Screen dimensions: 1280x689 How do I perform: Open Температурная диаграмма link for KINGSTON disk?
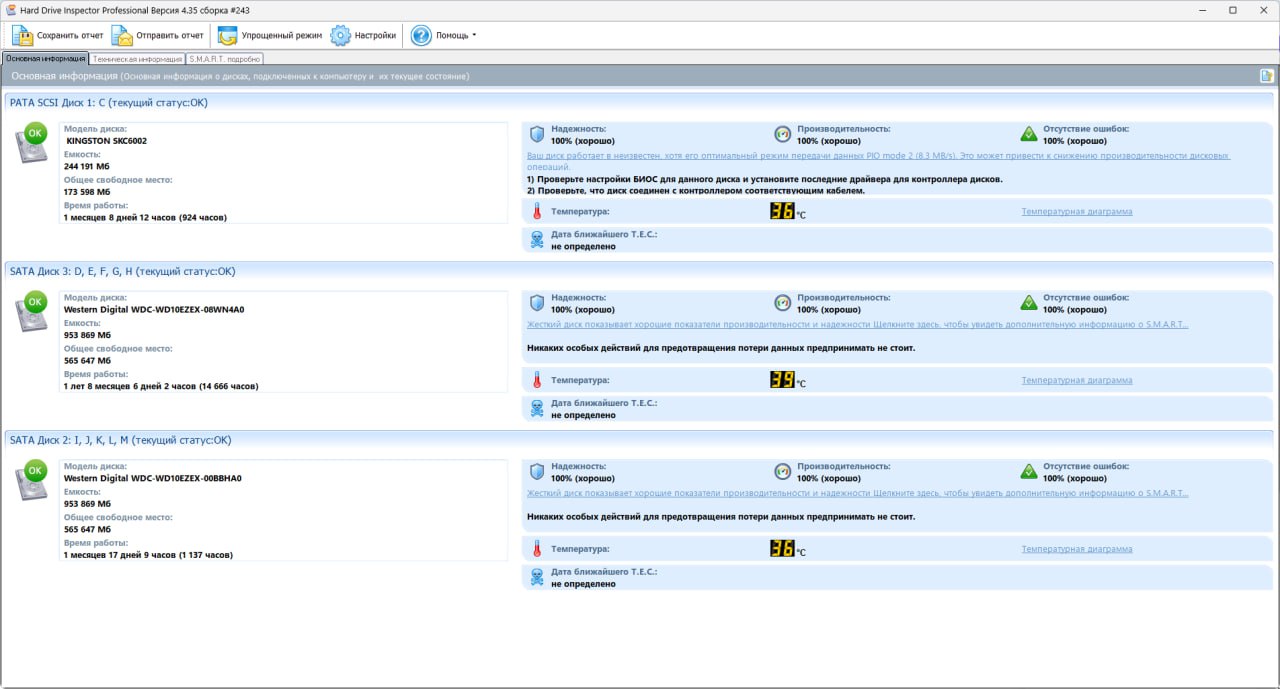click(1076, 212)
